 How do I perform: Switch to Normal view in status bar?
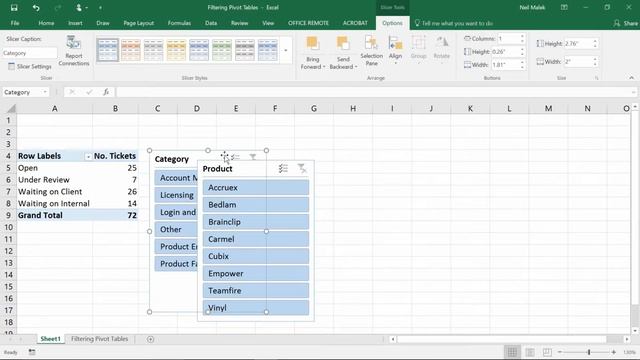[x=512, y=352]
